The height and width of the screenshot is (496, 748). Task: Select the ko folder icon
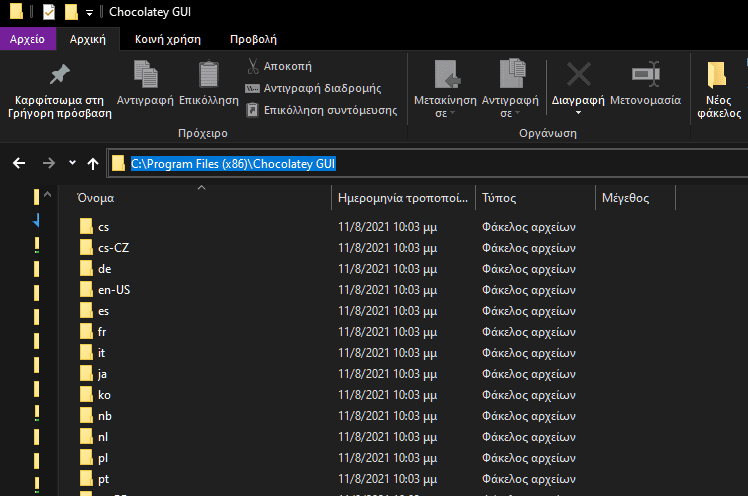click(x=86, y=394)
